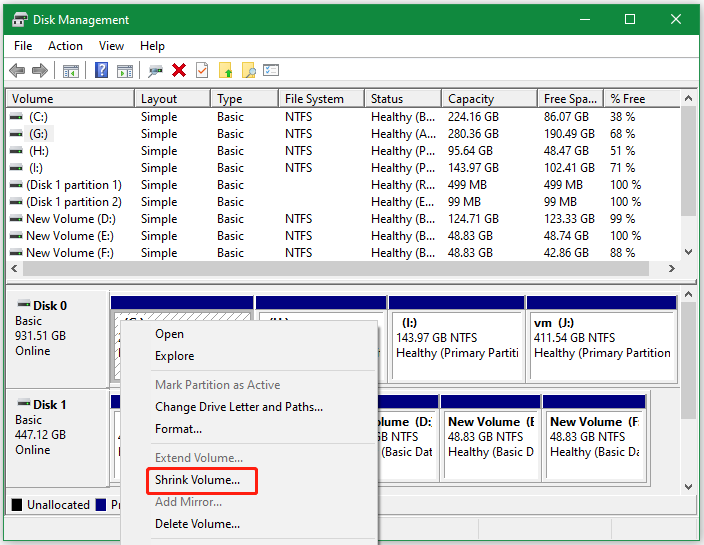Click the magnifier search toolbar icon

249,70
